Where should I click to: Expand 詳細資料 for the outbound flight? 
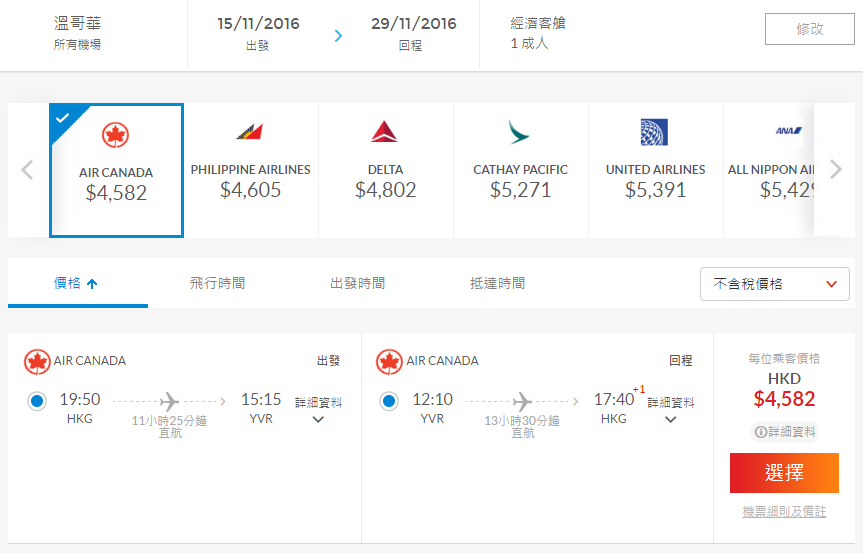[x=318, y=410]
